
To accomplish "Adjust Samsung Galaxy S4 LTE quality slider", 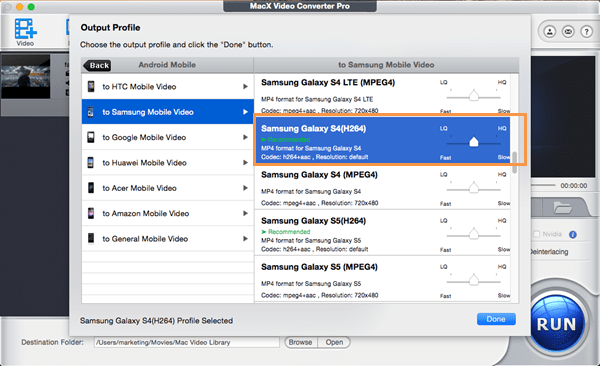I will [x=473, y=95].
